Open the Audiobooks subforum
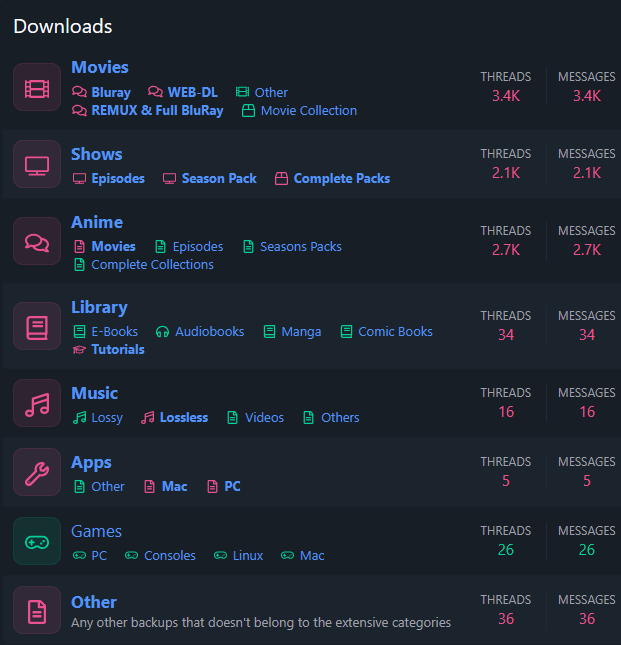Viewport: 621px width, 645px height. coord(209,331)
